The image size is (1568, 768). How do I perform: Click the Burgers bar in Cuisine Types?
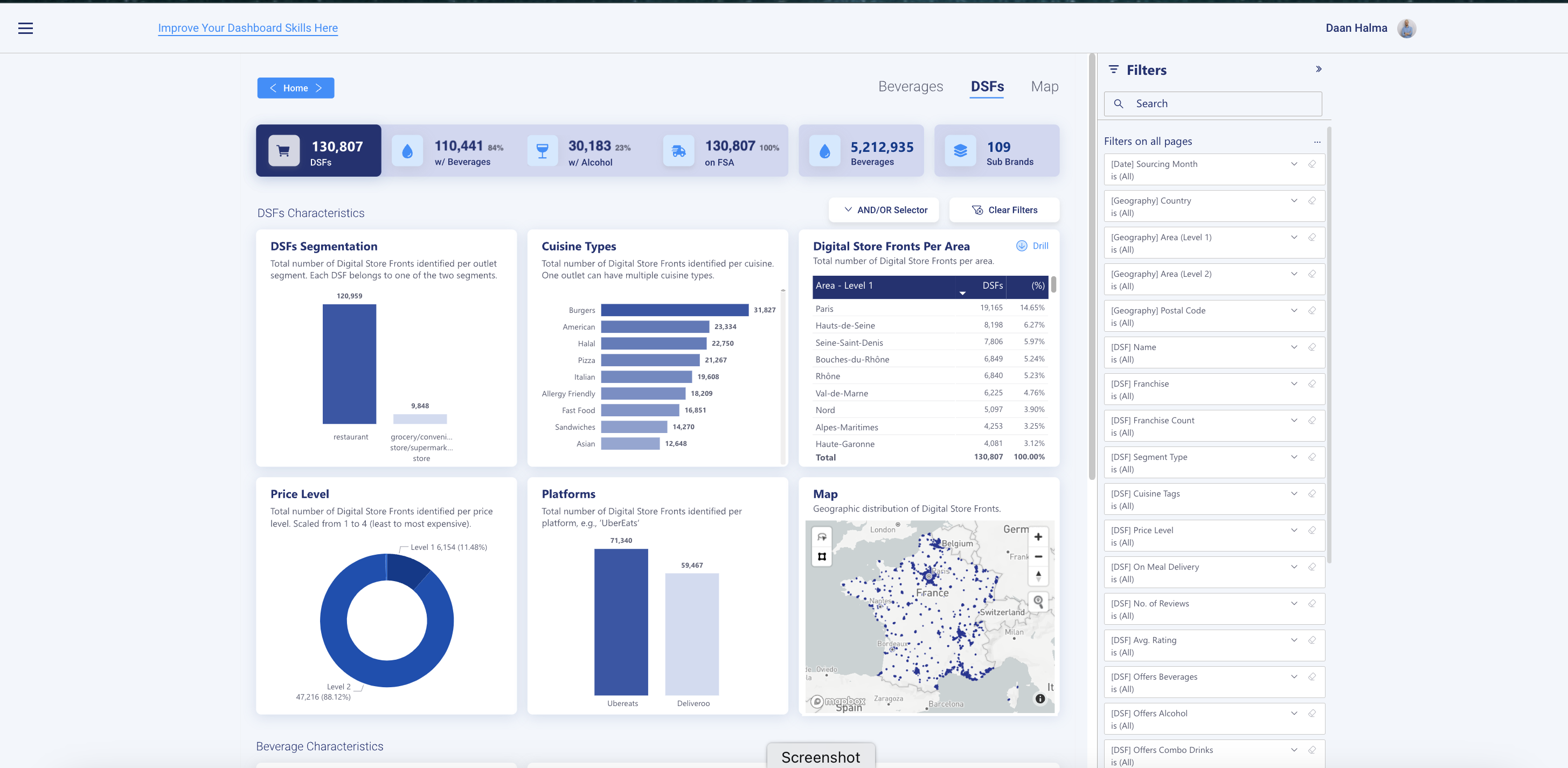tap(674, 310)
